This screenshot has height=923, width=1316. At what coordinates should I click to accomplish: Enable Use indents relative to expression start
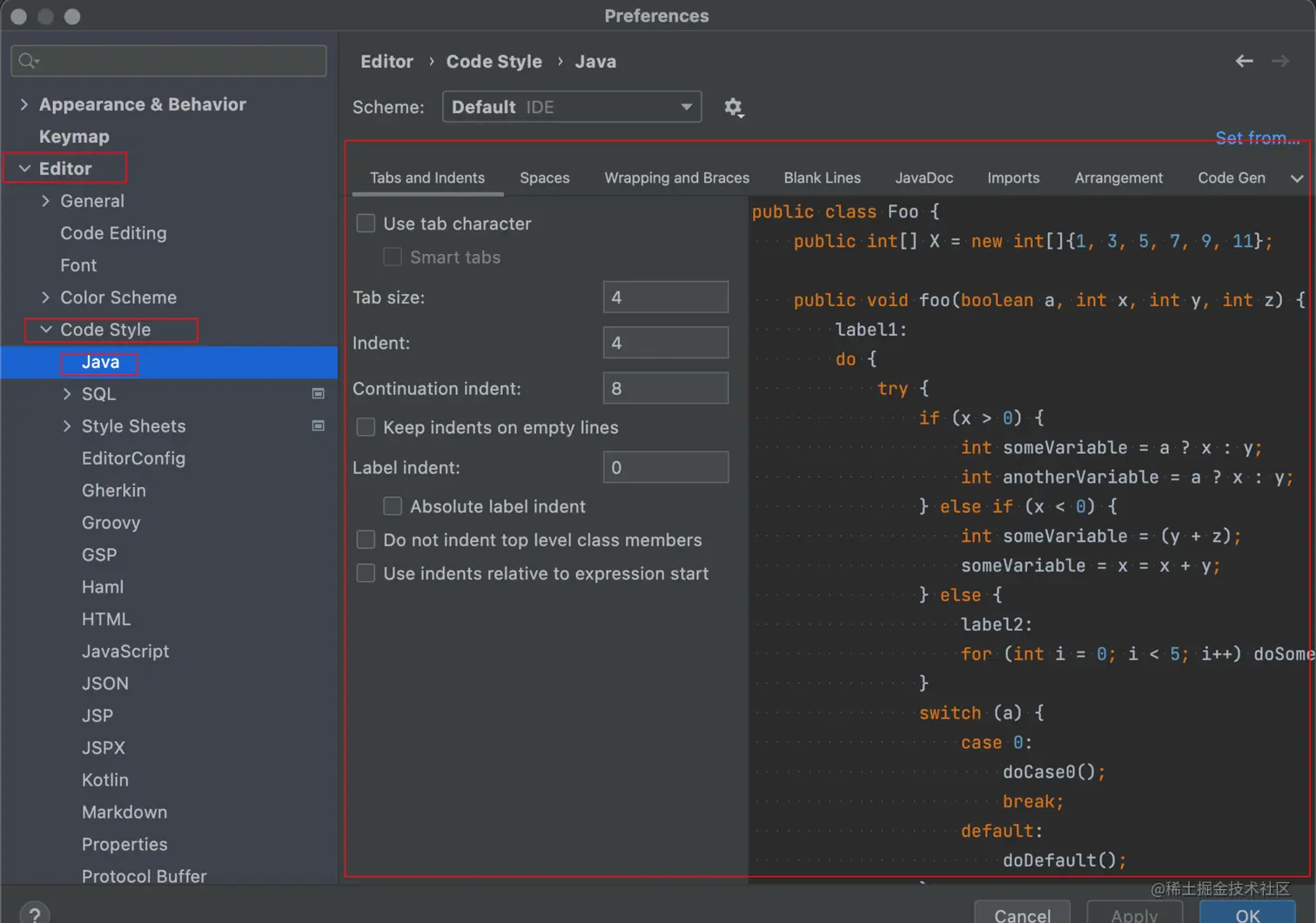pos(366,573)
